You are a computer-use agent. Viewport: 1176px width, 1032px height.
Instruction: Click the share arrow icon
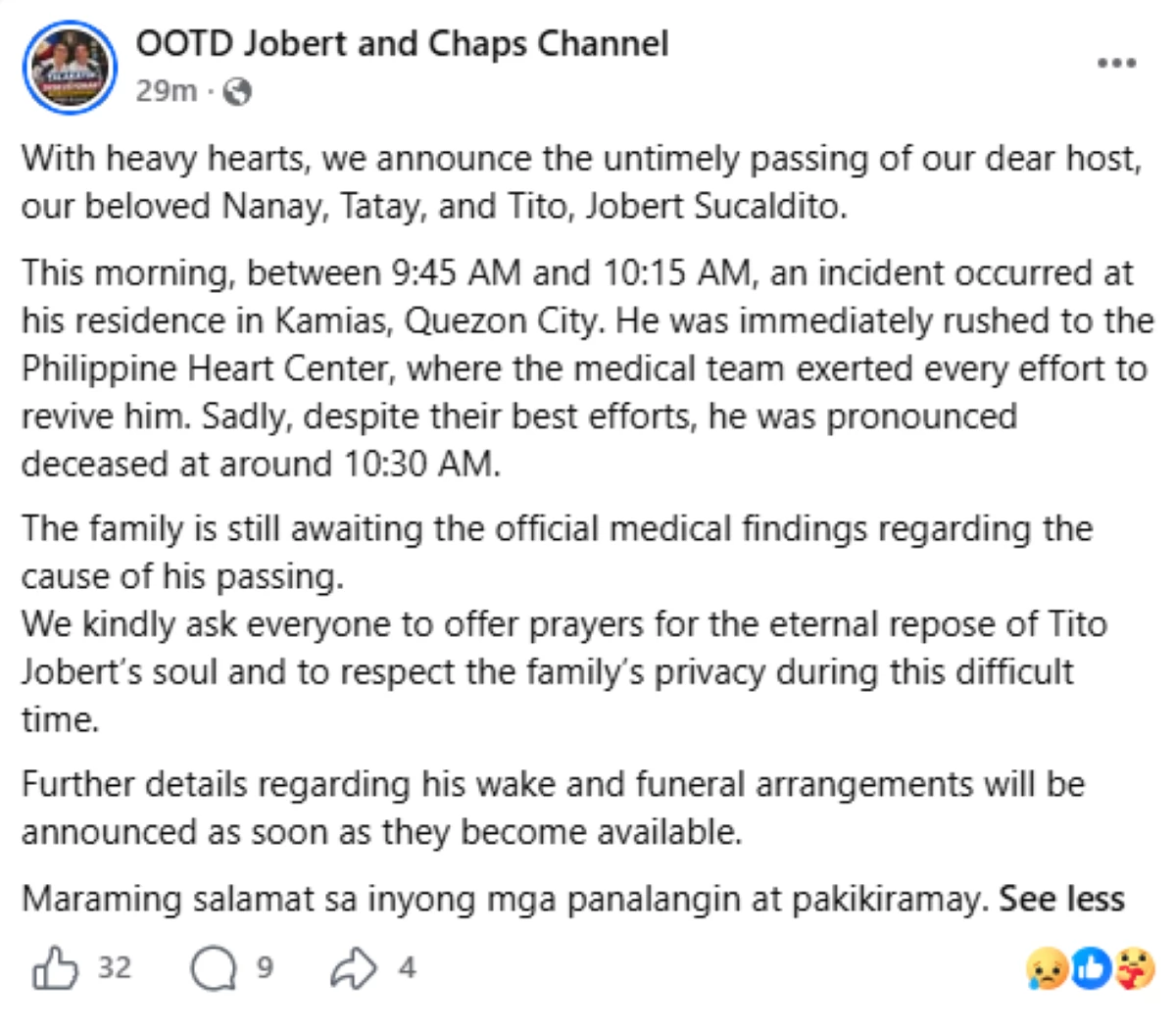pyautogui.click(x=353, y=969)
